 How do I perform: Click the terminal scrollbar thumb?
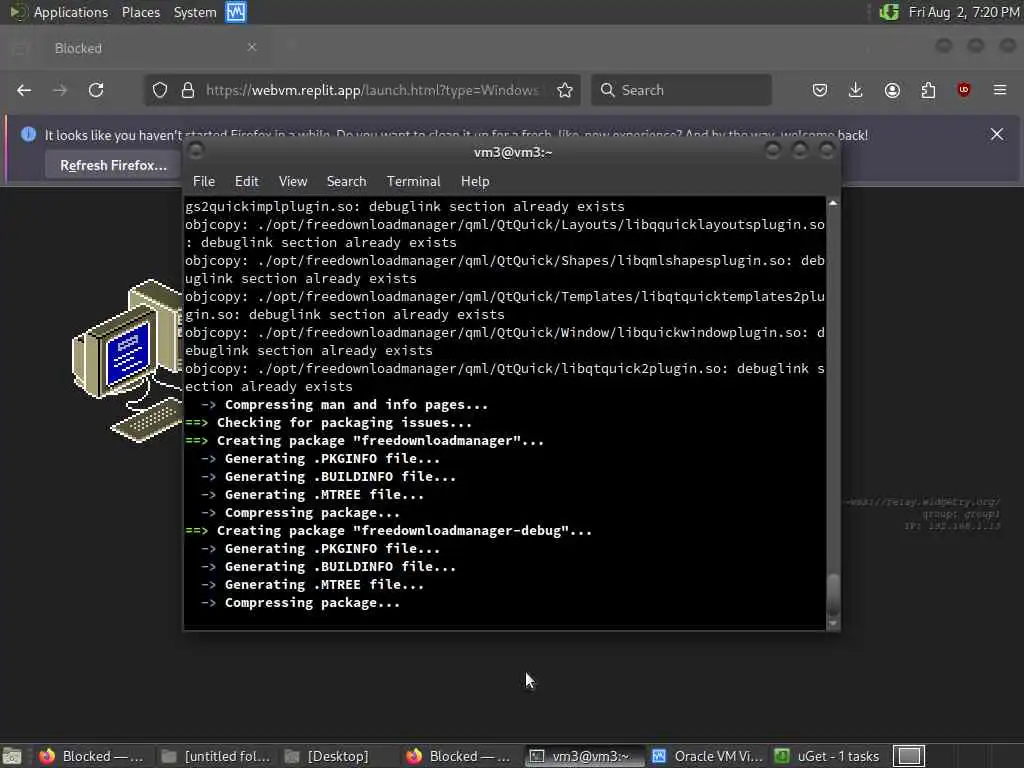833,594
